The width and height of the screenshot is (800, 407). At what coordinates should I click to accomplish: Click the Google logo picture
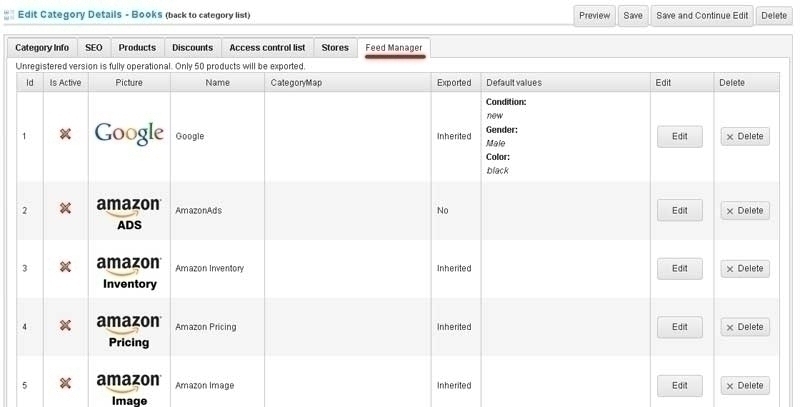[129, 134]
